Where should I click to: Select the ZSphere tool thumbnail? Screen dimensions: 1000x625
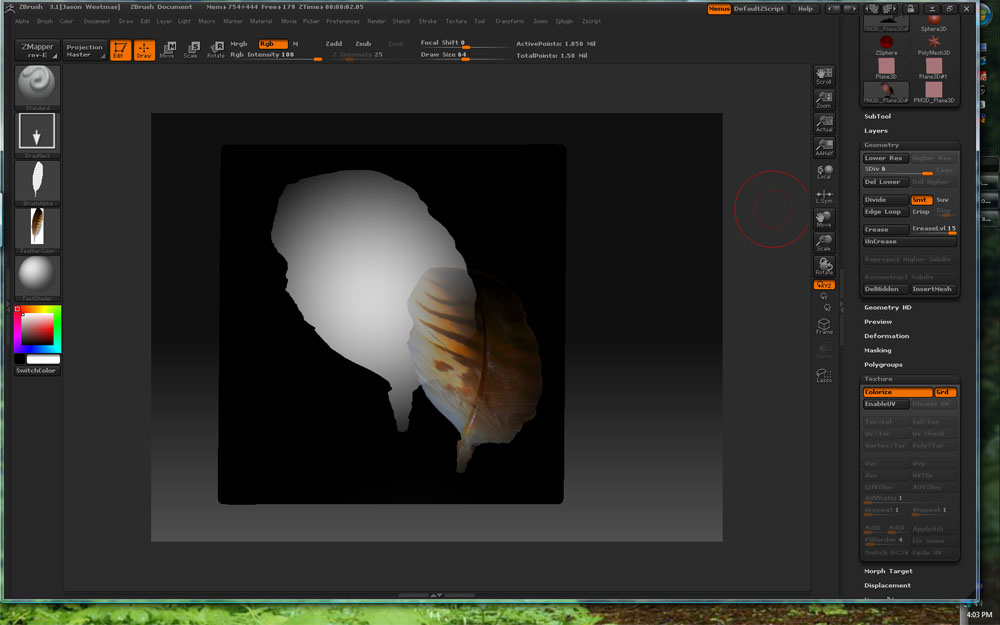point(886,45)
